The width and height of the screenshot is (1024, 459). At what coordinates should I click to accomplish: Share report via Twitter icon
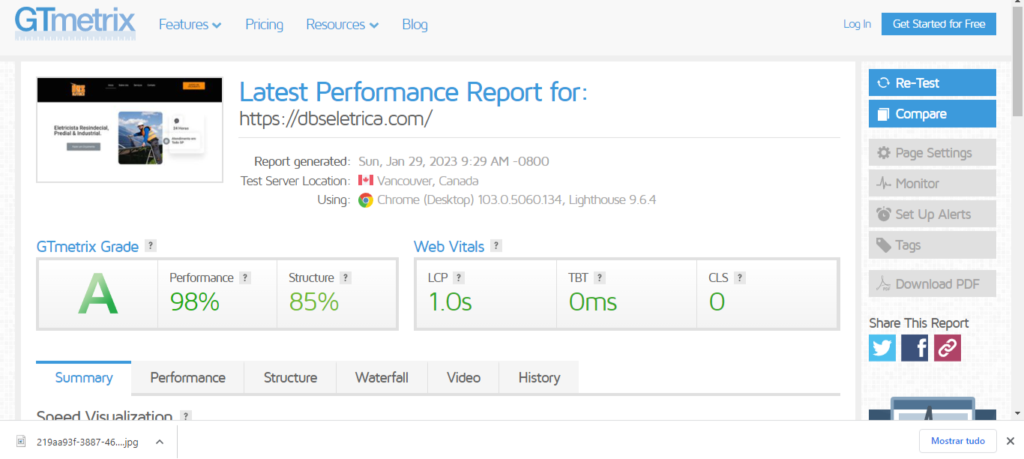point(882,347)
